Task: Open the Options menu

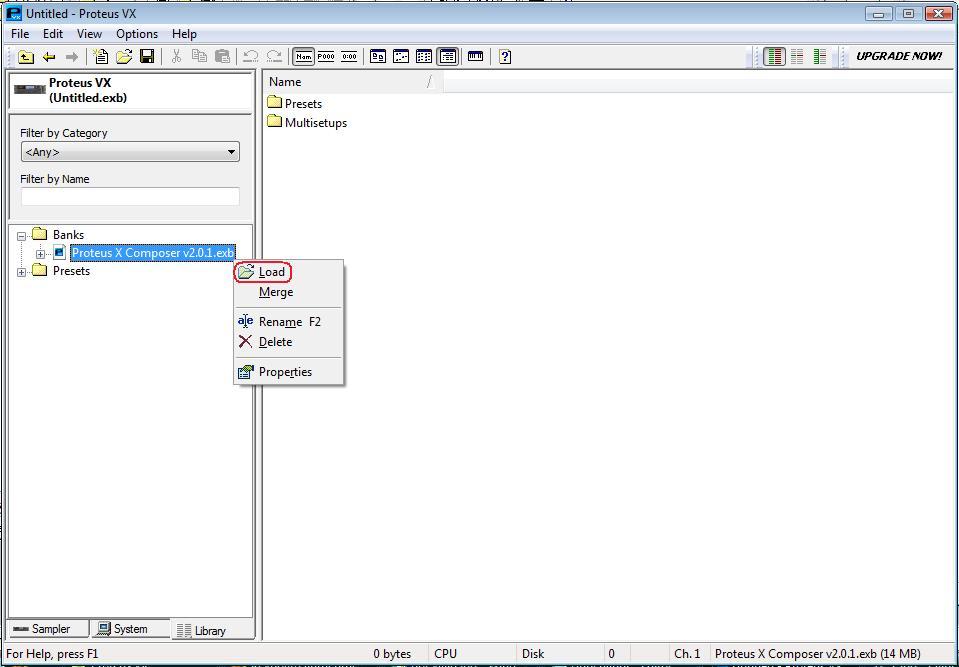Action: [x=137, y=34]
